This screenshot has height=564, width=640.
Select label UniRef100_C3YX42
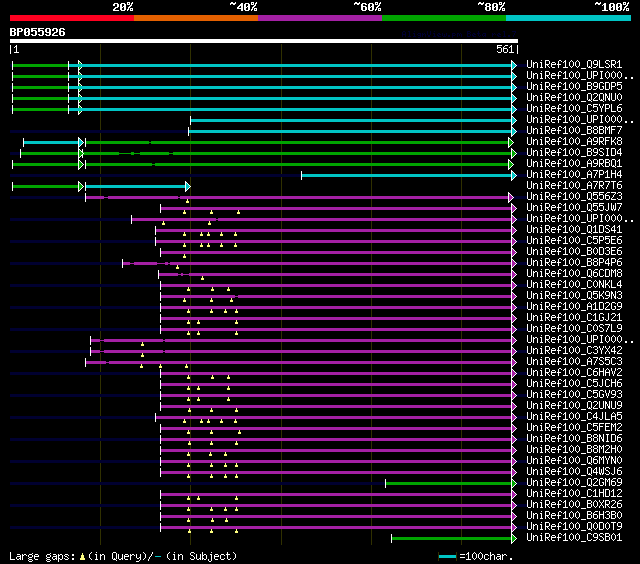(x=574, y=351)
